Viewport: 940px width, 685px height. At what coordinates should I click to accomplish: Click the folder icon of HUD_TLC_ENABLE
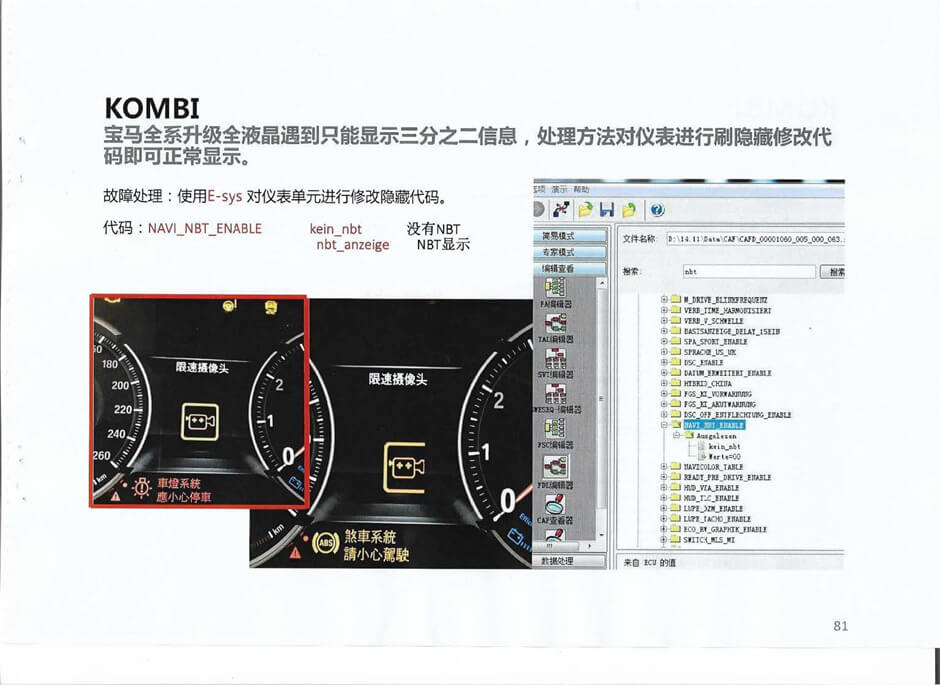pos(676,498)
